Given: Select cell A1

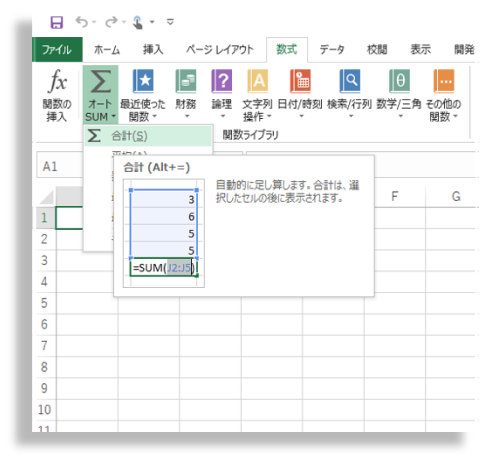Looking at the screenshot, I should tap(69, 218).
